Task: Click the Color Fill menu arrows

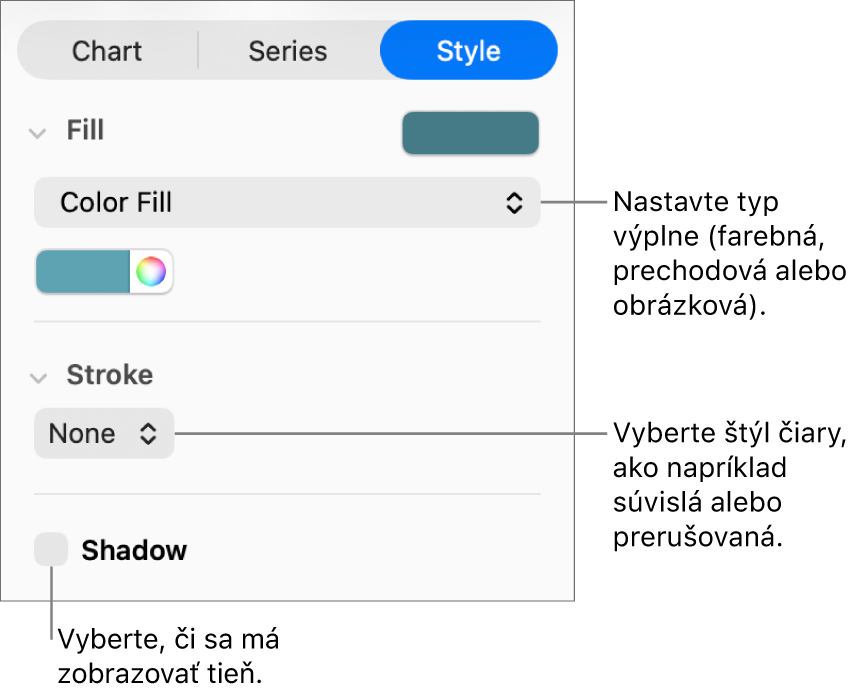Action: [514, 203]
